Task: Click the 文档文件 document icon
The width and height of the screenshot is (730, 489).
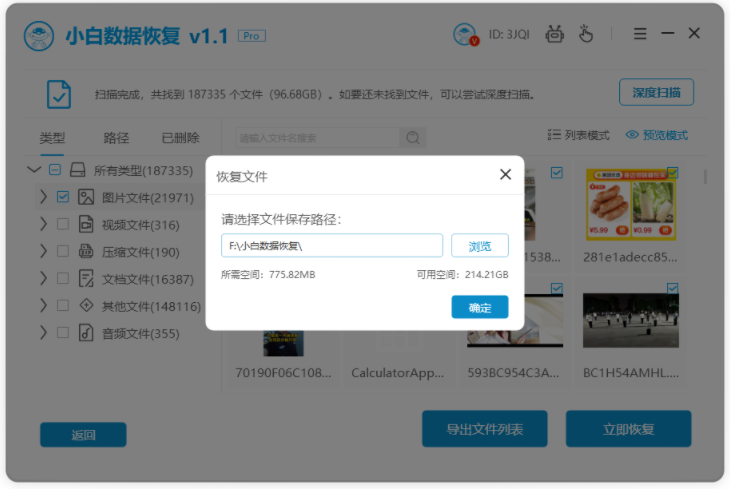Action: coord(86,278)
